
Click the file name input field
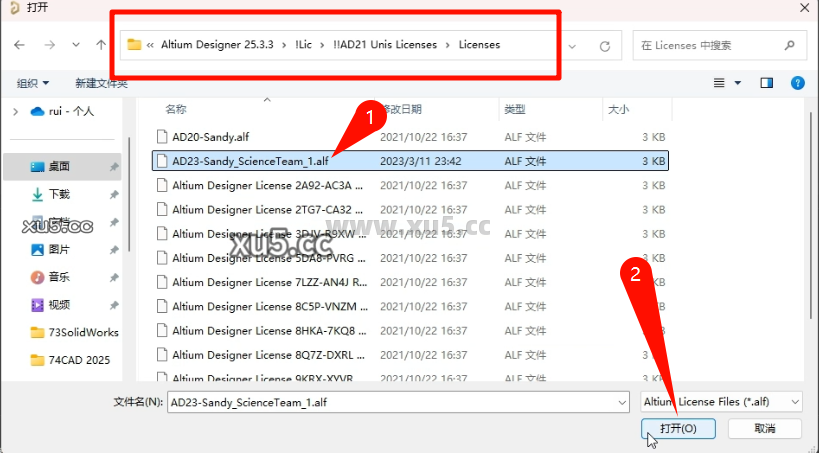(390, 401)
